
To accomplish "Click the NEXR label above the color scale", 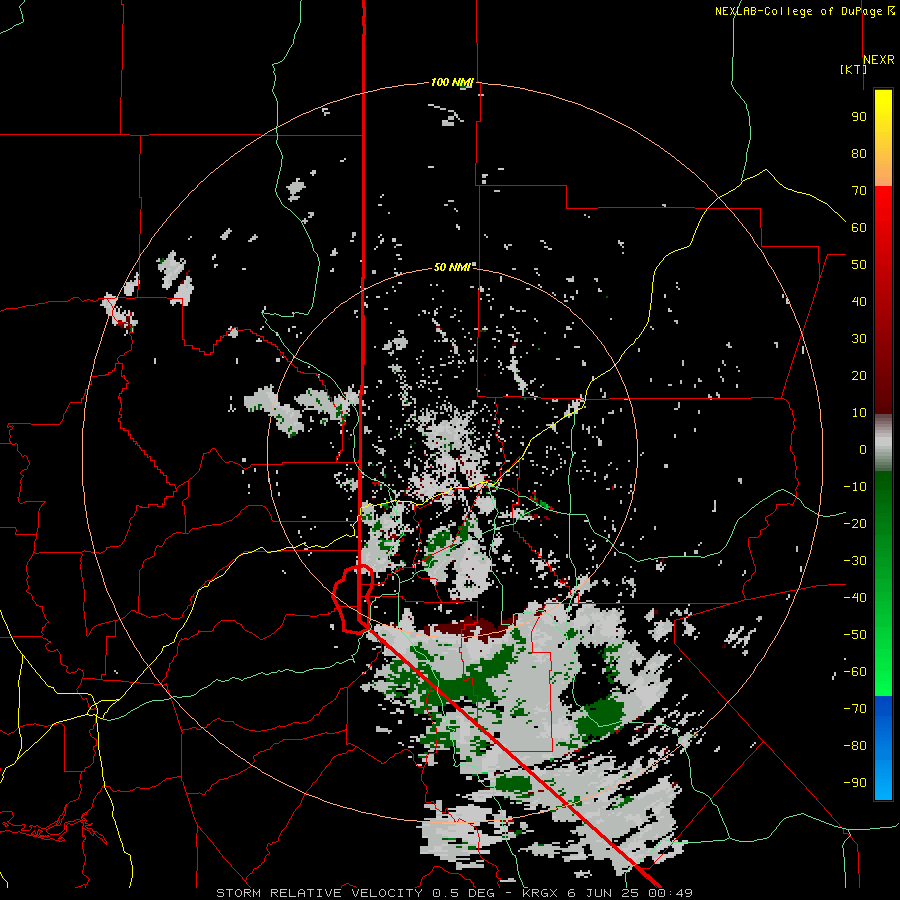I will (879, 60).
